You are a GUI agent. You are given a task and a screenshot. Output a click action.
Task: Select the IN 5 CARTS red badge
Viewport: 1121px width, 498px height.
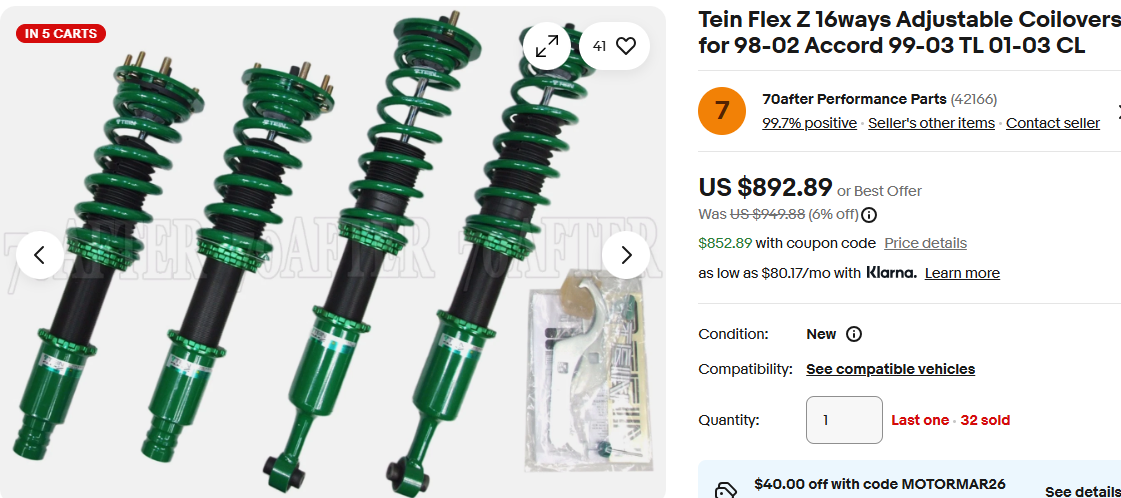click(61, 33)
